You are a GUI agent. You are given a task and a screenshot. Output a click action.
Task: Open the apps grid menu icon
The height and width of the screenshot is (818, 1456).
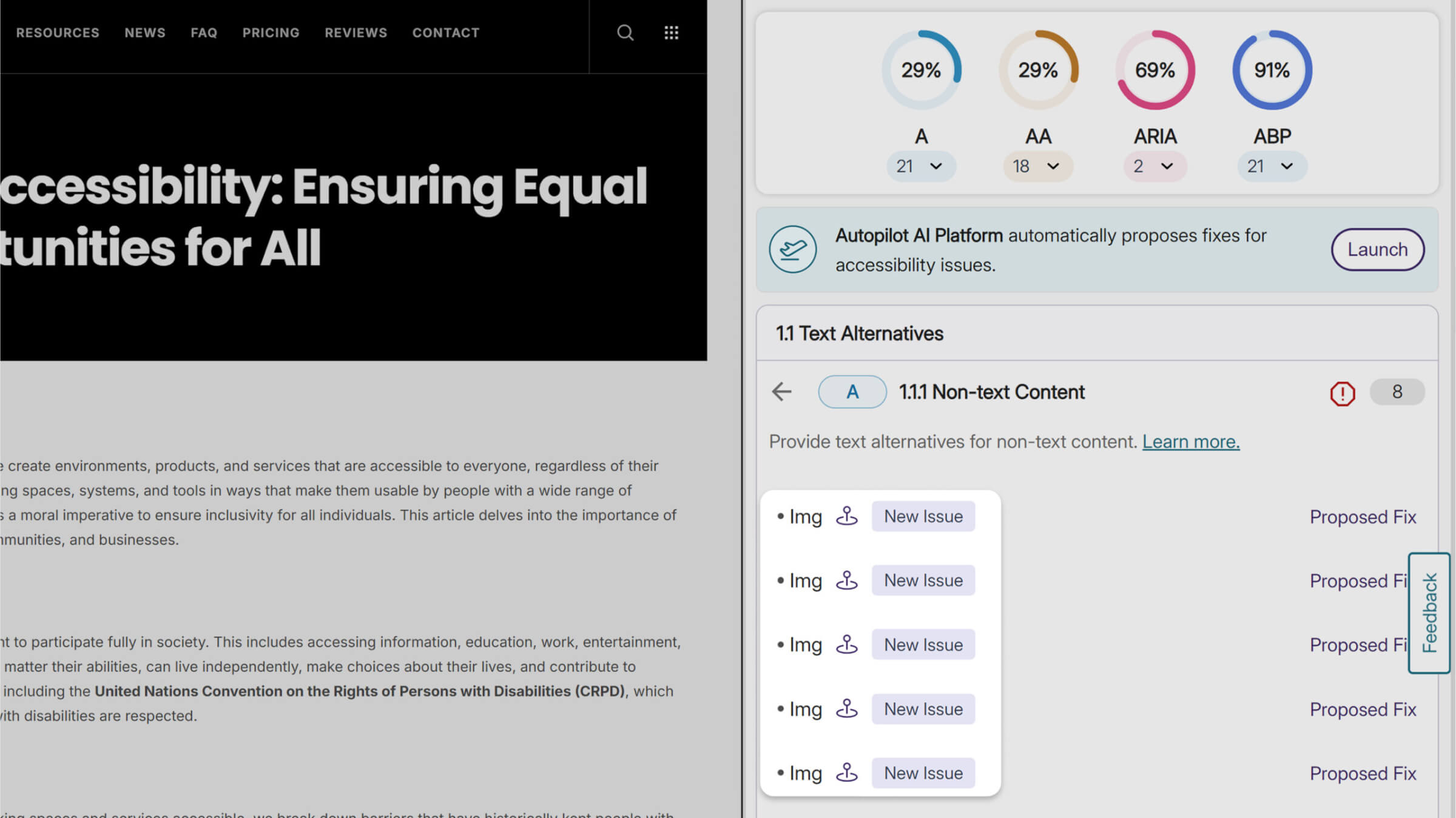pos(671,33)
